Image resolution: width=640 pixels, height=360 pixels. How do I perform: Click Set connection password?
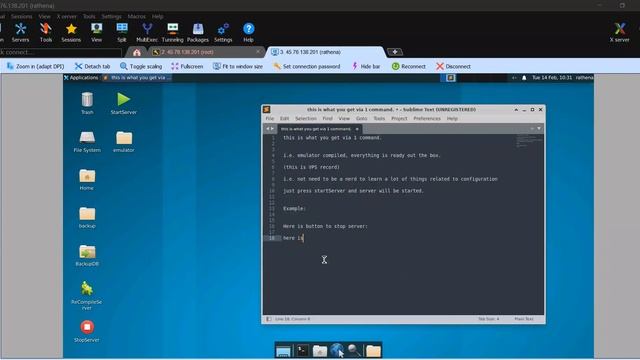[x=307, y=66]
